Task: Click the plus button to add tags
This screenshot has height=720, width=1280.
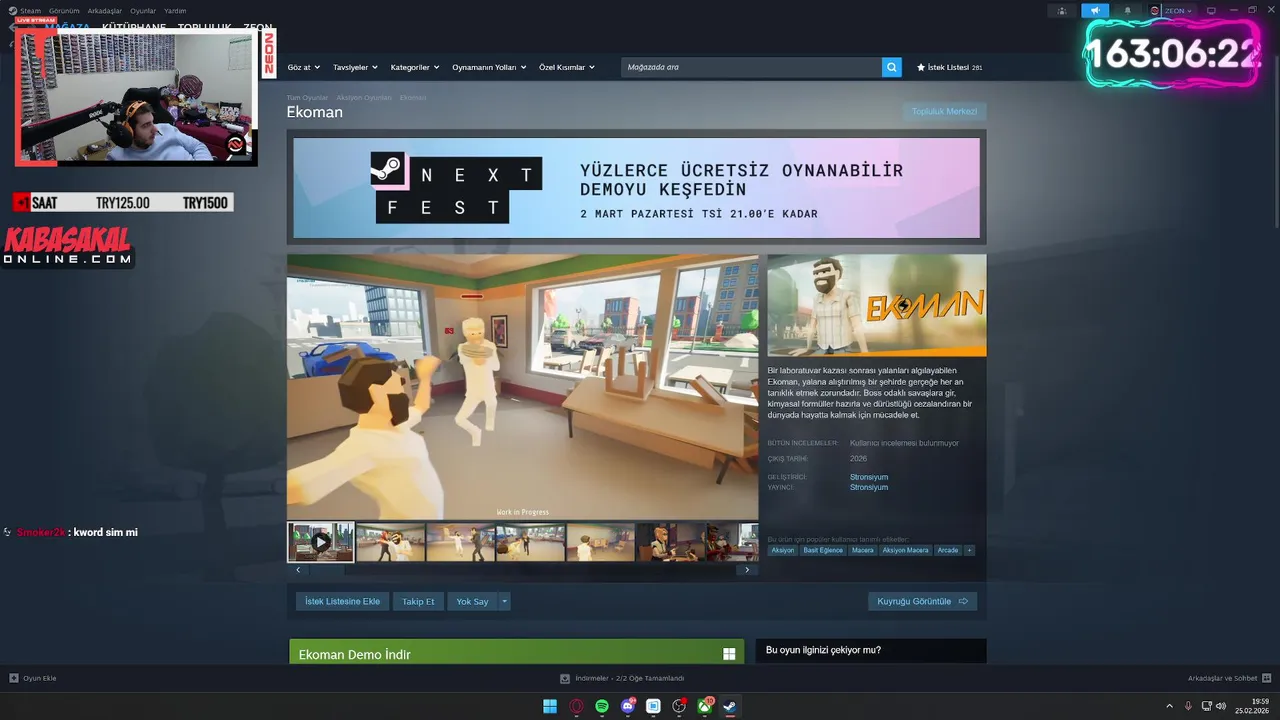Action: 969,550
